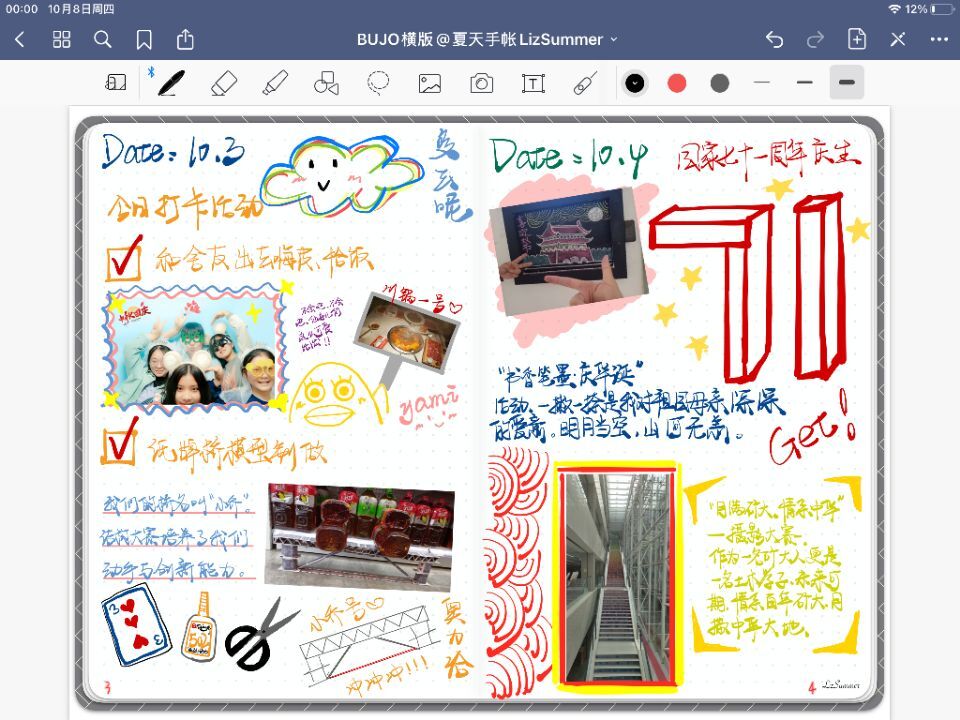Select the Highlighter tool

pos(275,83)
